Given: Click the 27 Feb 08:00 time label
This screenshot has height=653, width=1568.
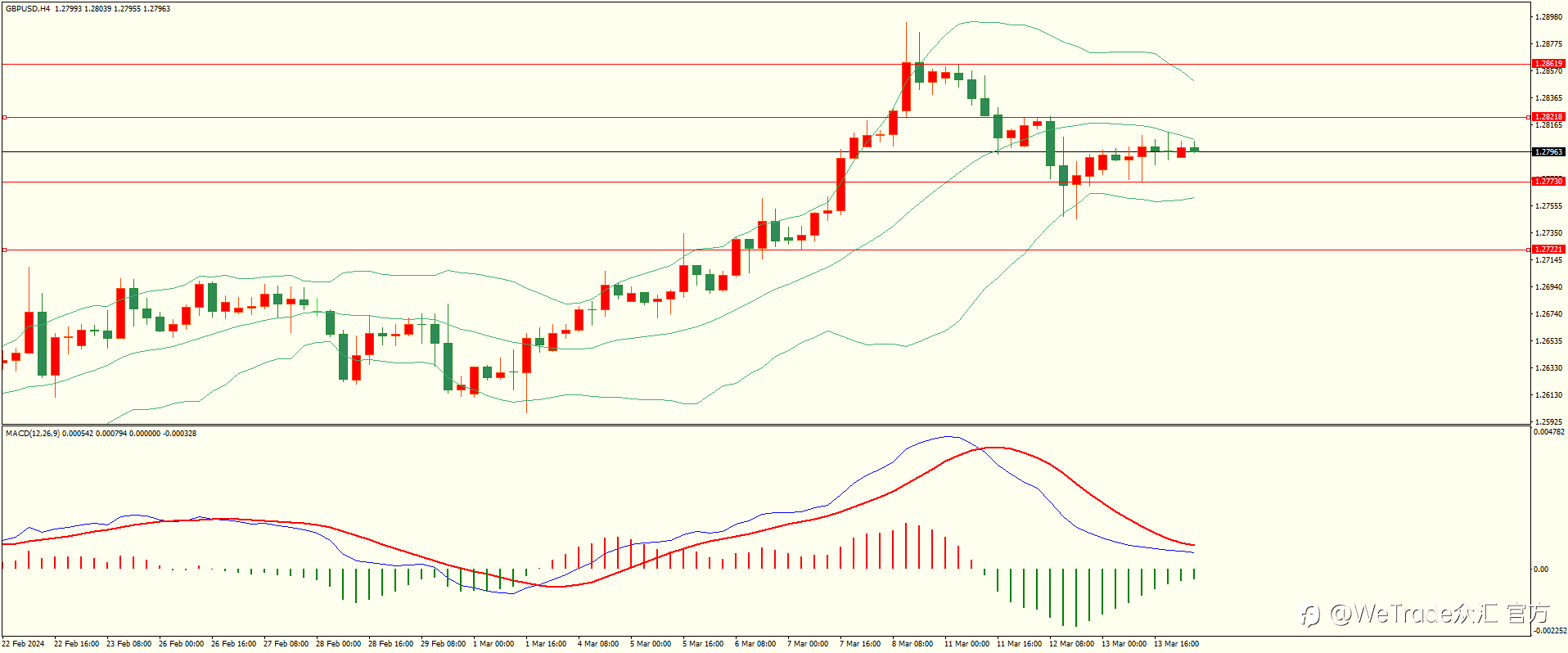Looking at the screenshot, I should pyautogui.click(x=286, y=644).
